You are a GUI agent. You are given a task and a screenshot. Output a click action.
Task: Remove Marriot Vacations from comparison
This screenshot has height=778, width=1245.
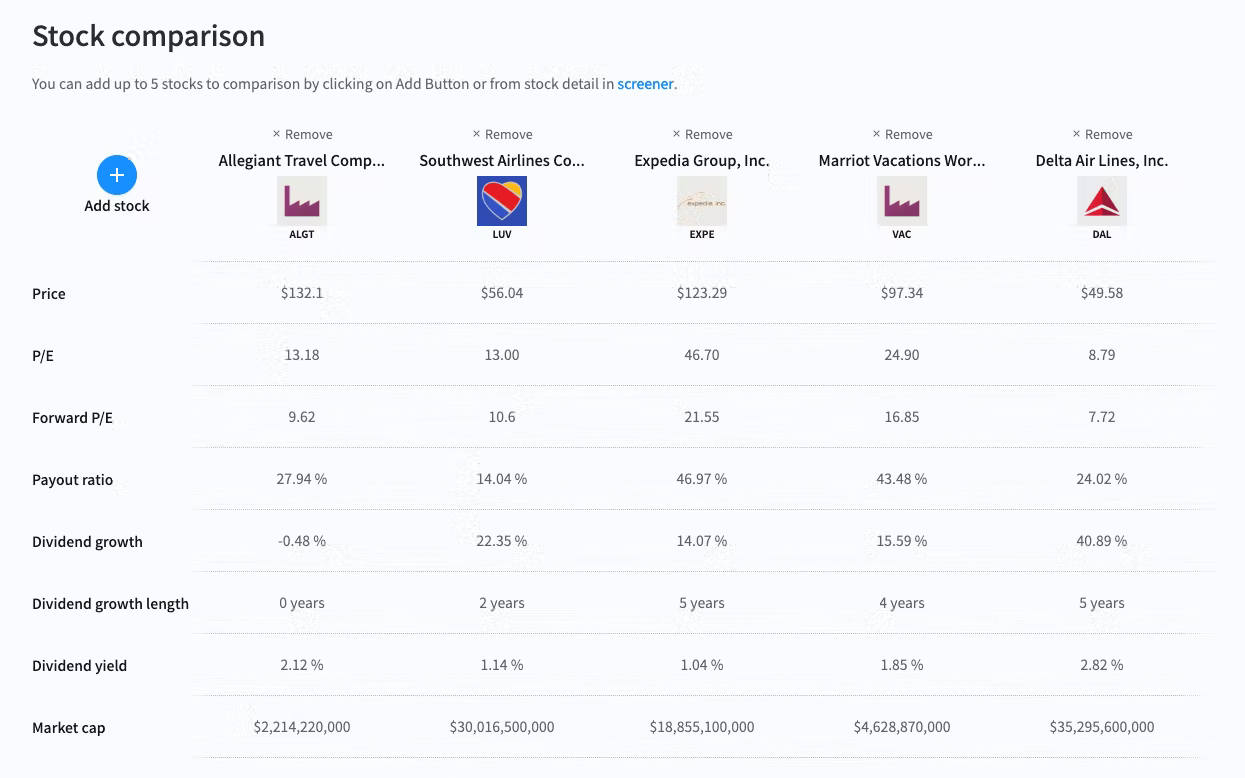click(x=902, y=134)
